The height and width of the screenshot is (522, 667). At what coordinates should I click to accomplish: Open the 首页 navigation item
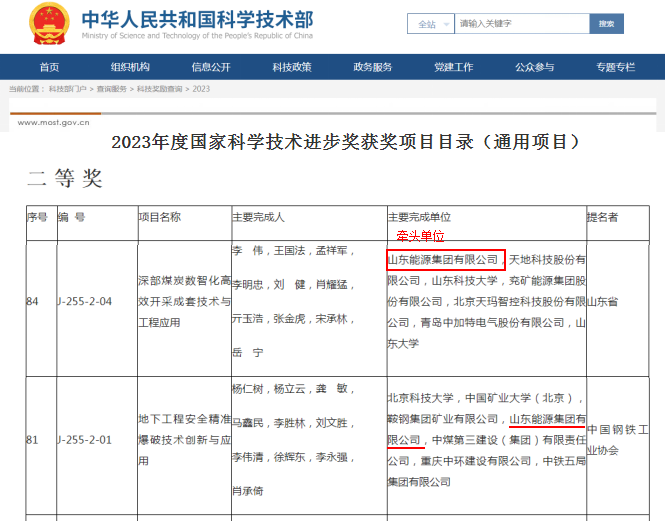49,67
